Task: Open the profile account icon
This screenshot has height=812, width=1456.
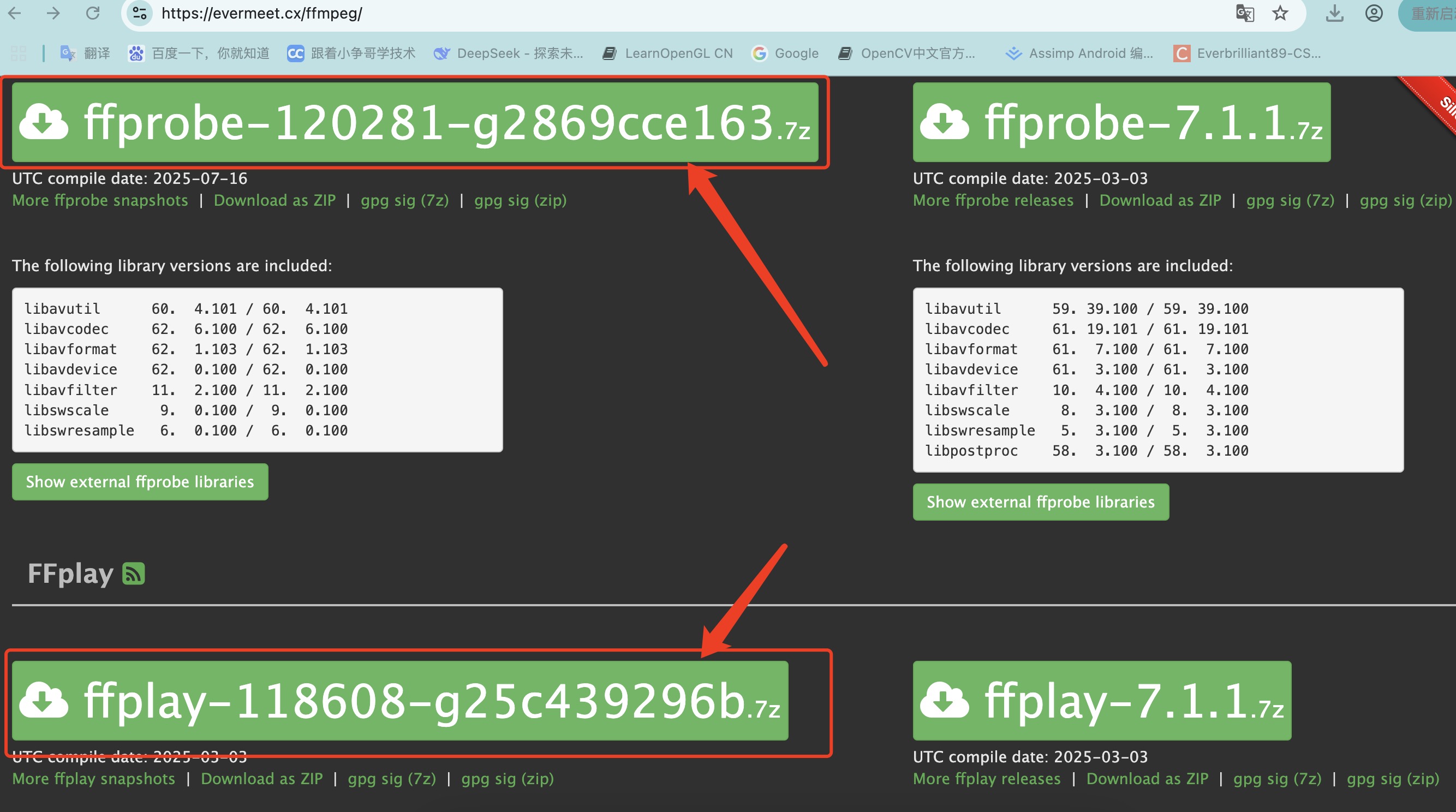Action: [1374, 13]
